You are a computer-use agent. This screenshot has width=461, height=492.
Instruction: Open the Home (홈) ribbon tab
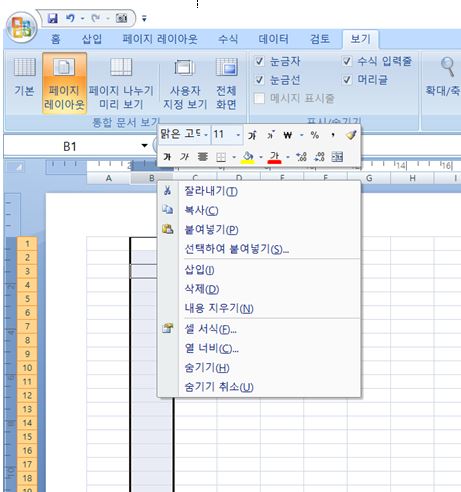coord(56,39)
